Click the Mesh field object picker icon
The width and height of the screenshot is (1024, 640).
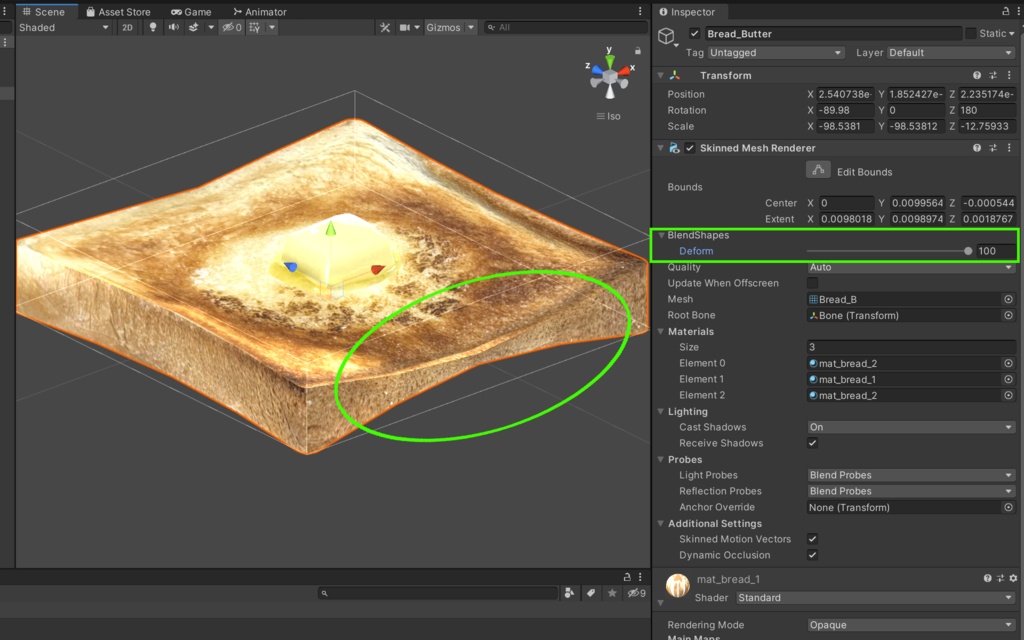click(x=1008, y=299)
